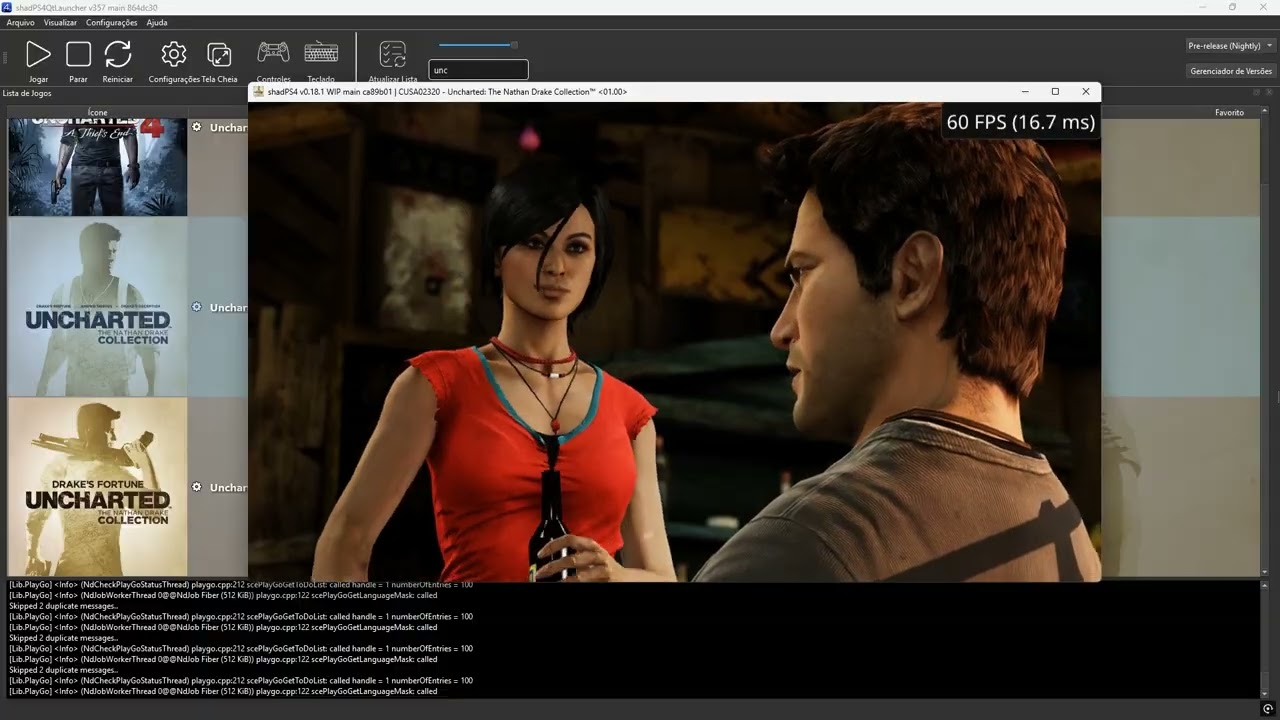Open the Pre-release (Nightly) dropdown
The image size is (1280, 720).
click(1231, 46)
